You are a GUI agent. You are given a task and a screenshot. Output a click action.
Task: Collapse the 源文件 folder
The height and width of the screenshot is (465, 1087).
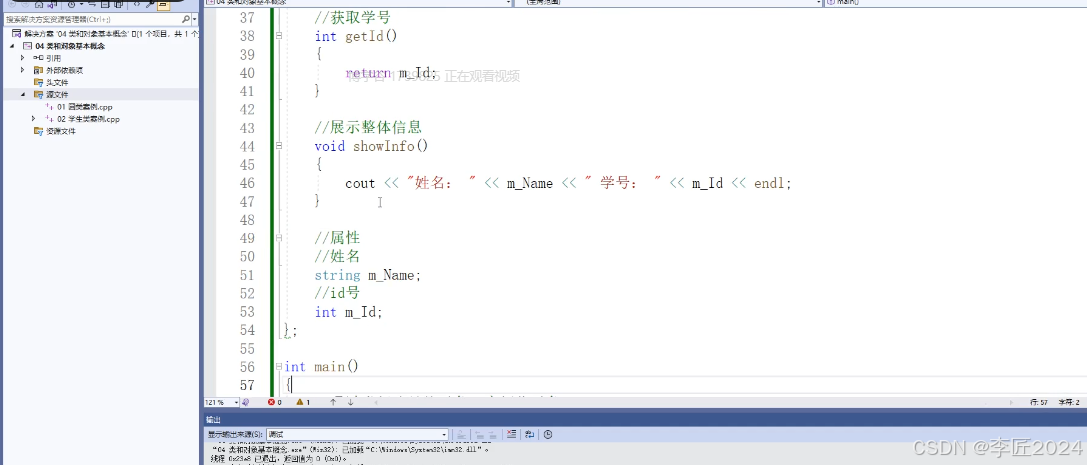click(x=23, y=94)
